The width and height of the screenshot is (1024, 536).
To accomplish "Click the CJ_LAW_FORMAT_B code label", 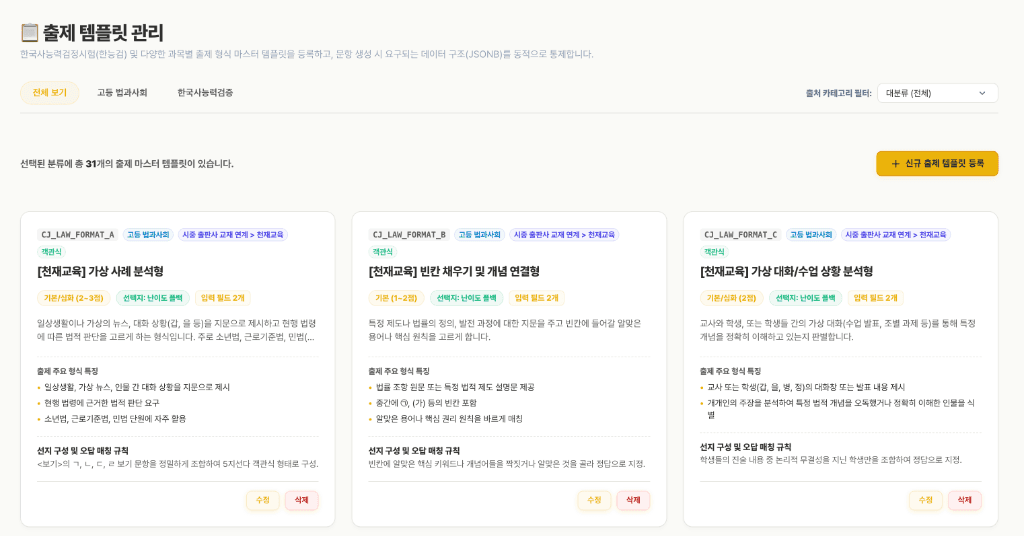I will click(x=409, y=234).
